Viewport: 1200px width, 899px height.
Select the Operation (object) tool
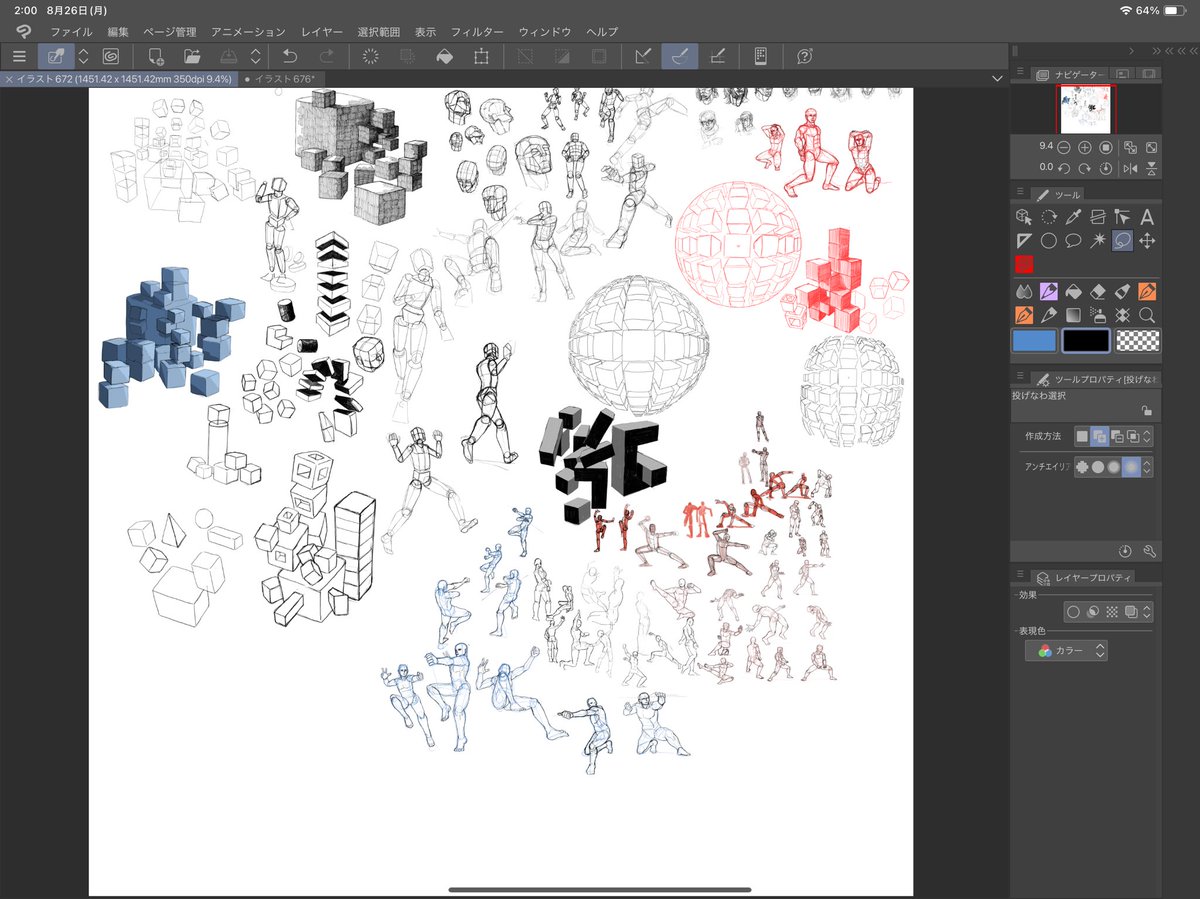click(1024, 216)
